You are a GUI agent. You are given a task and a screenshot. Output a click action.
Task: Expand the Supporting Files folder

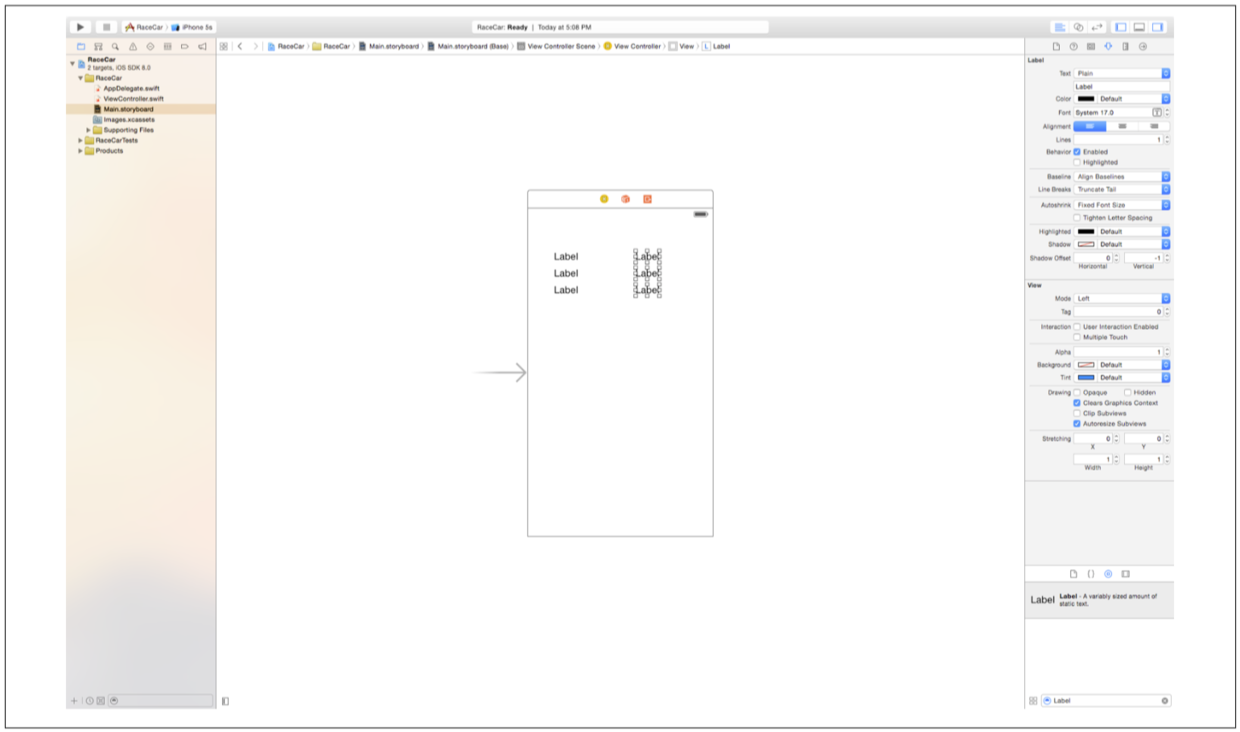tap(89, 130)
